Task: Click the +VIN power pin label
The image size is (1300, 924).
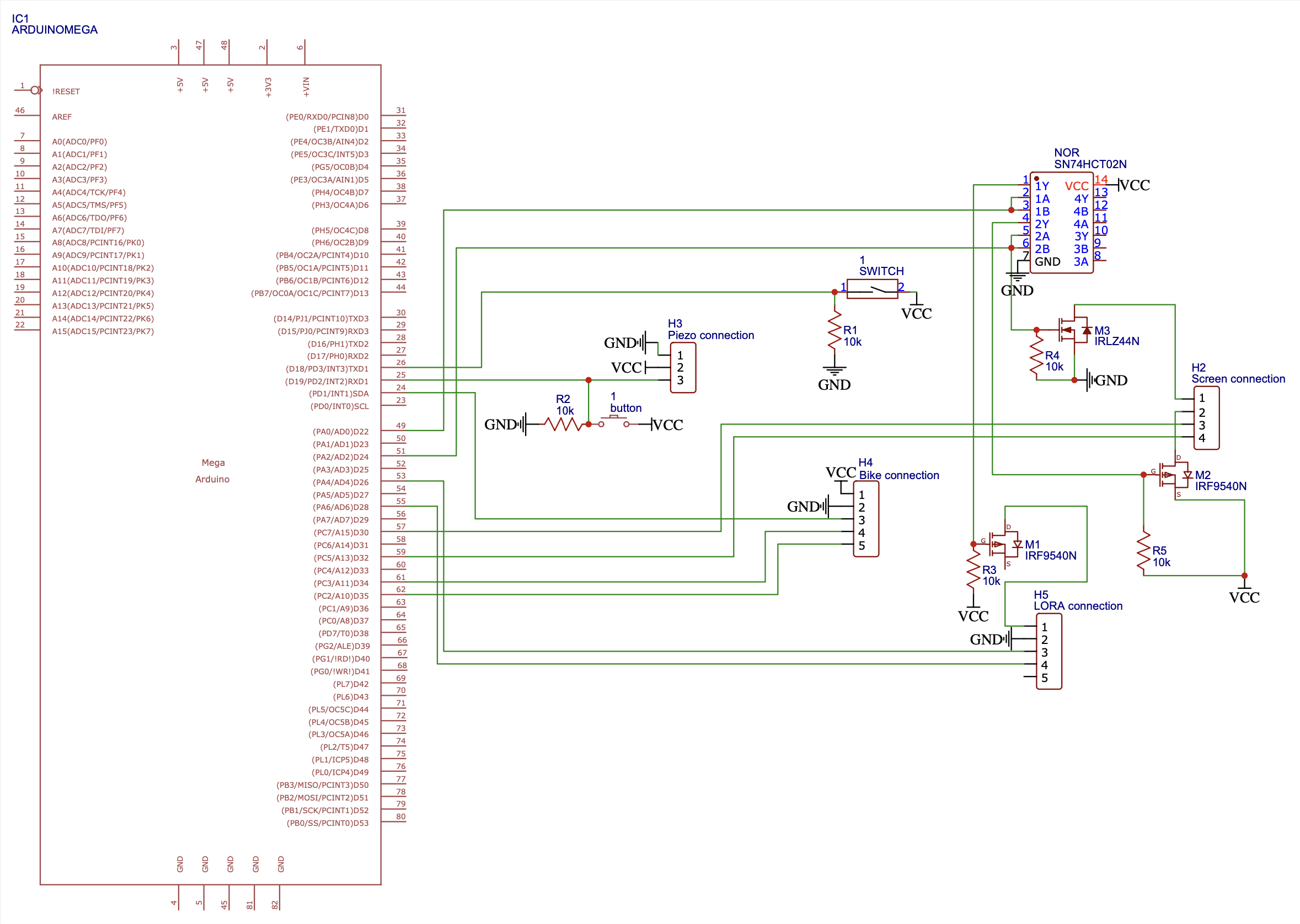Action: (x=306, y=87)
